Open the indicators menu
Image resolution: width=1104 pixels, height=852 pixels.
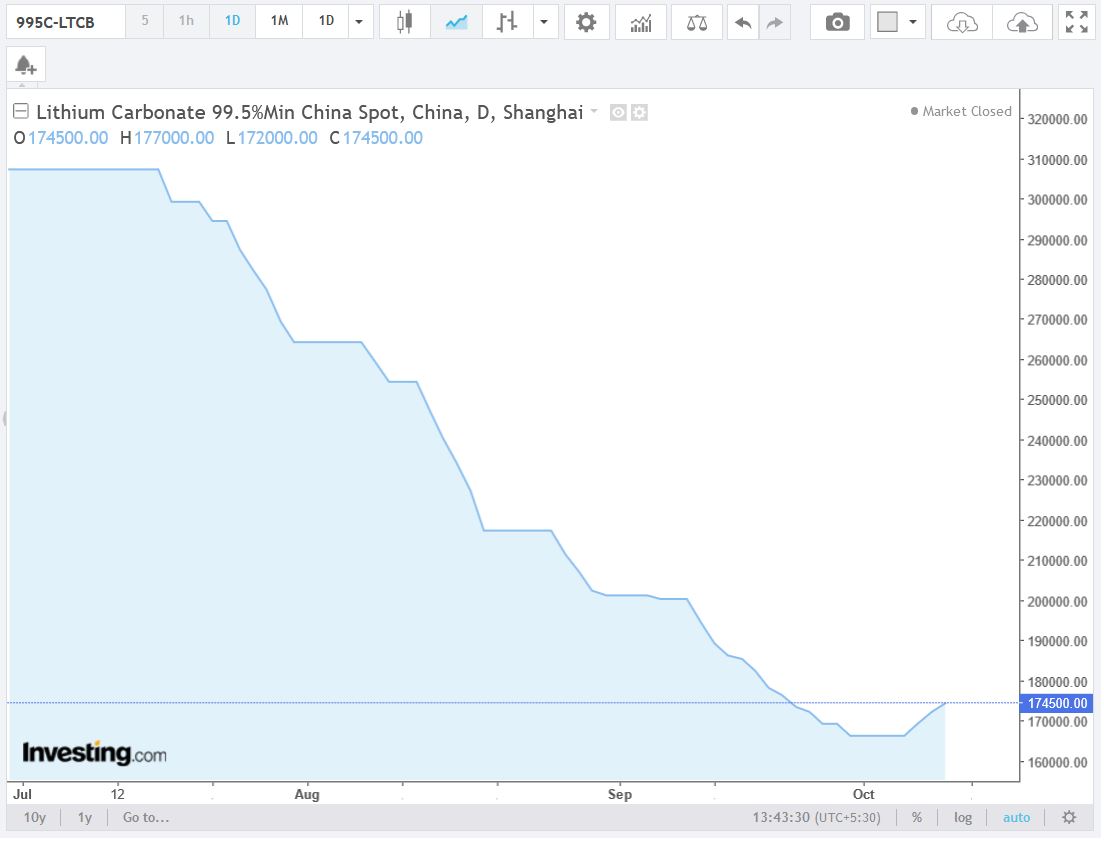point(641,21)
